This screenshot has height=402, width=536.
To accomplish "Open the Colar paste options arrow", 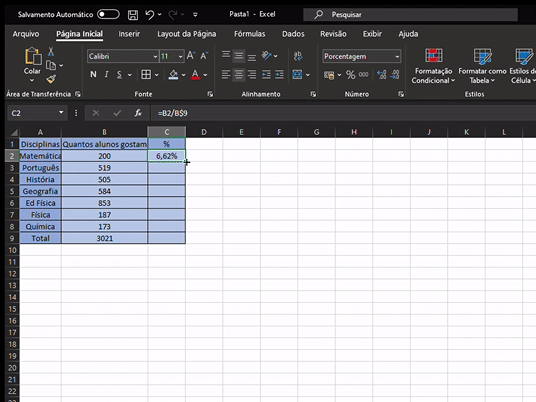I will click(32, 81).
